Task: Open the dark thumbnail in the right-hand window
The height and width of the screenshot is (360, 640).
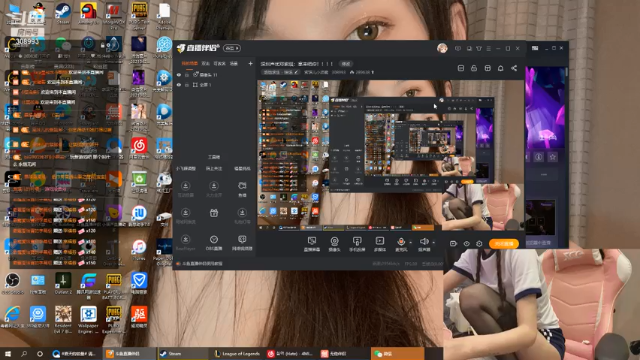Action: pyautogui.click(x=540, y=218)
